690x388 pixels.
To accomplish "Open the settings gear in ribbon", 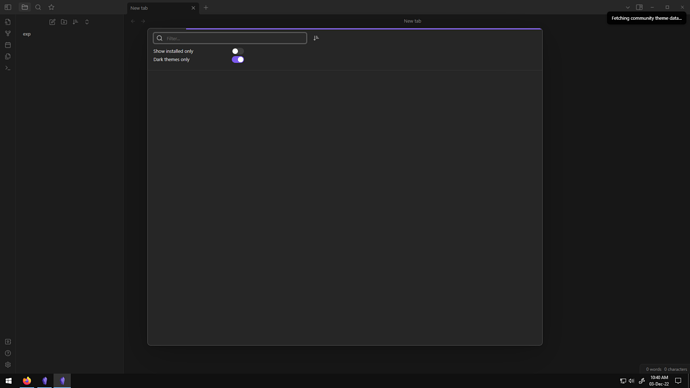I will click(8, 365).
